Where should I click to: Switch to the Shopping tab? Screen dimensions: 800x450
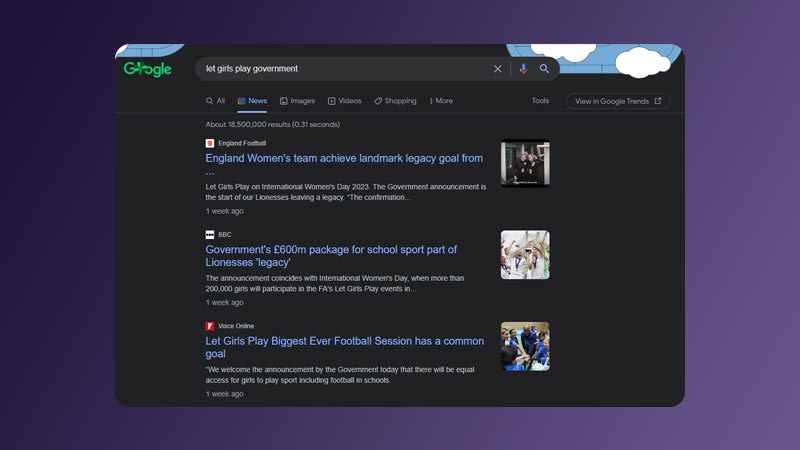coord(395,101)
